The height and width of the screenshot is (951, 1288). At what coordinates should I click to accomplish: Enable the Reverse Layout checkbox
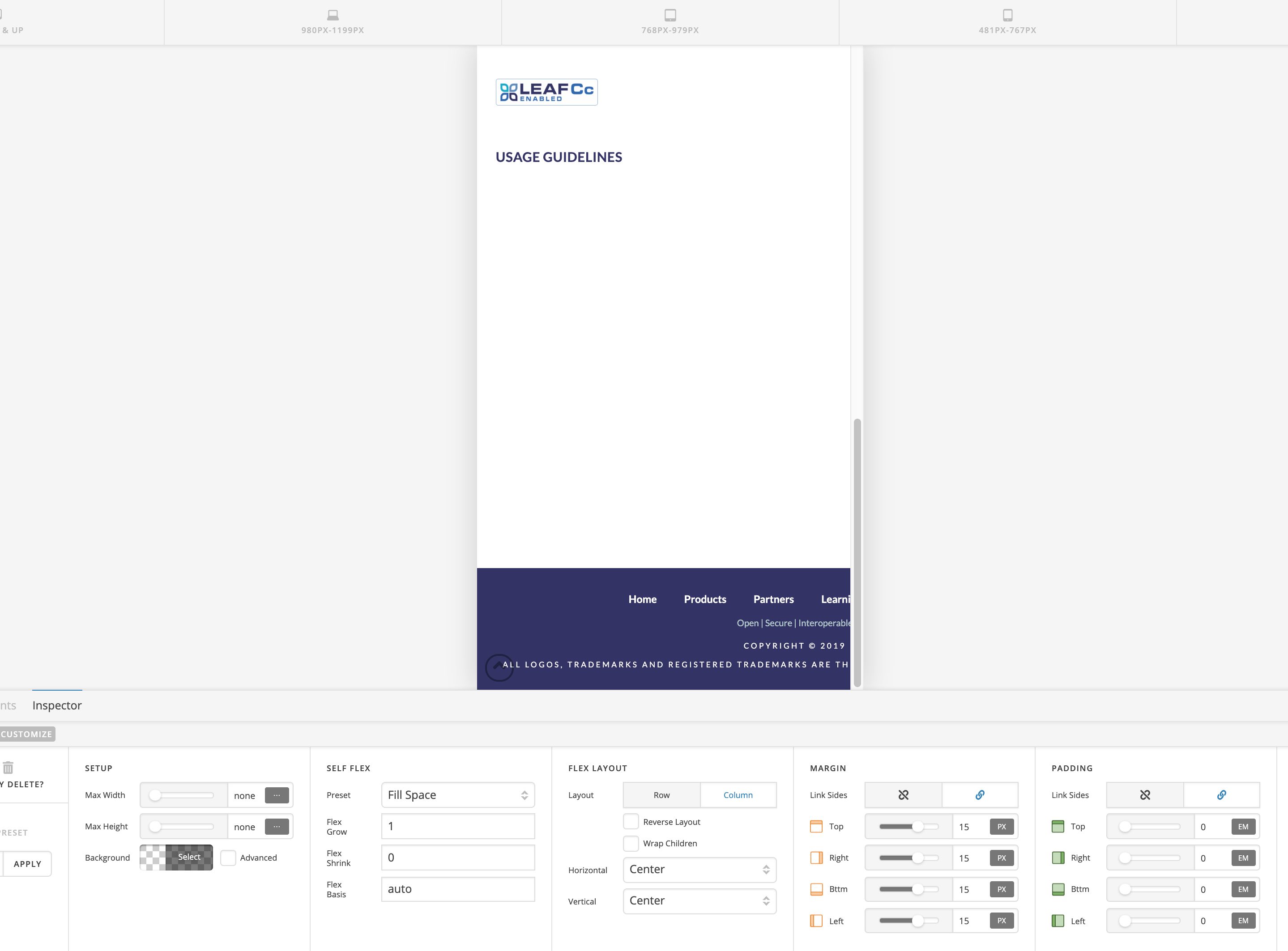[631, 821]
